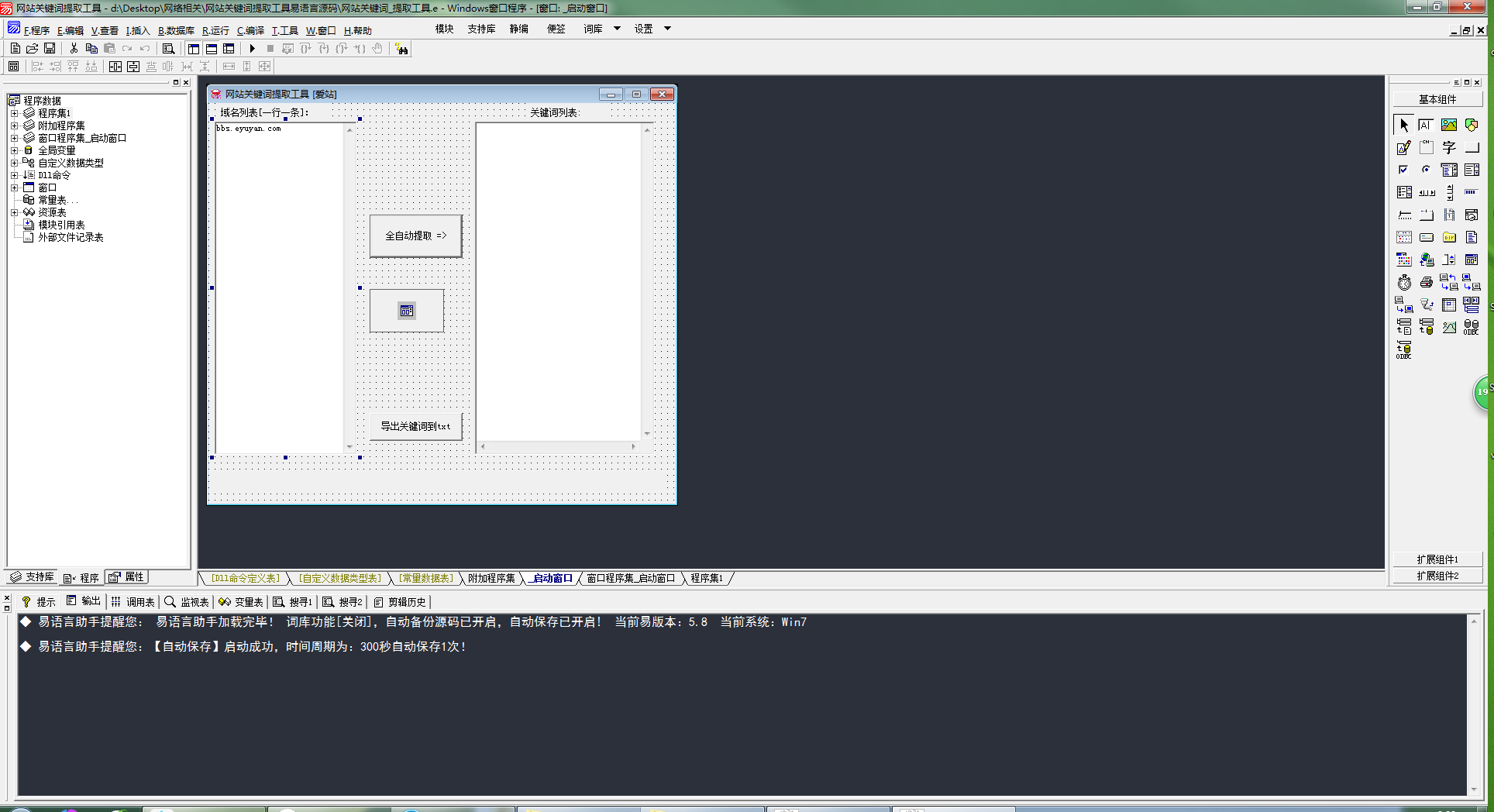Screen dimensions: 1494x812
Task: Pick the checkbox component tool
Action: coord(1403,170)
